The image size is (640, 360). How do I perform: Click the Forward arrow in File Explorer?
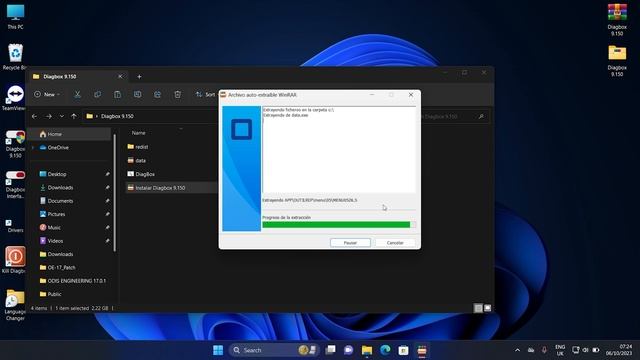[49, 116]
